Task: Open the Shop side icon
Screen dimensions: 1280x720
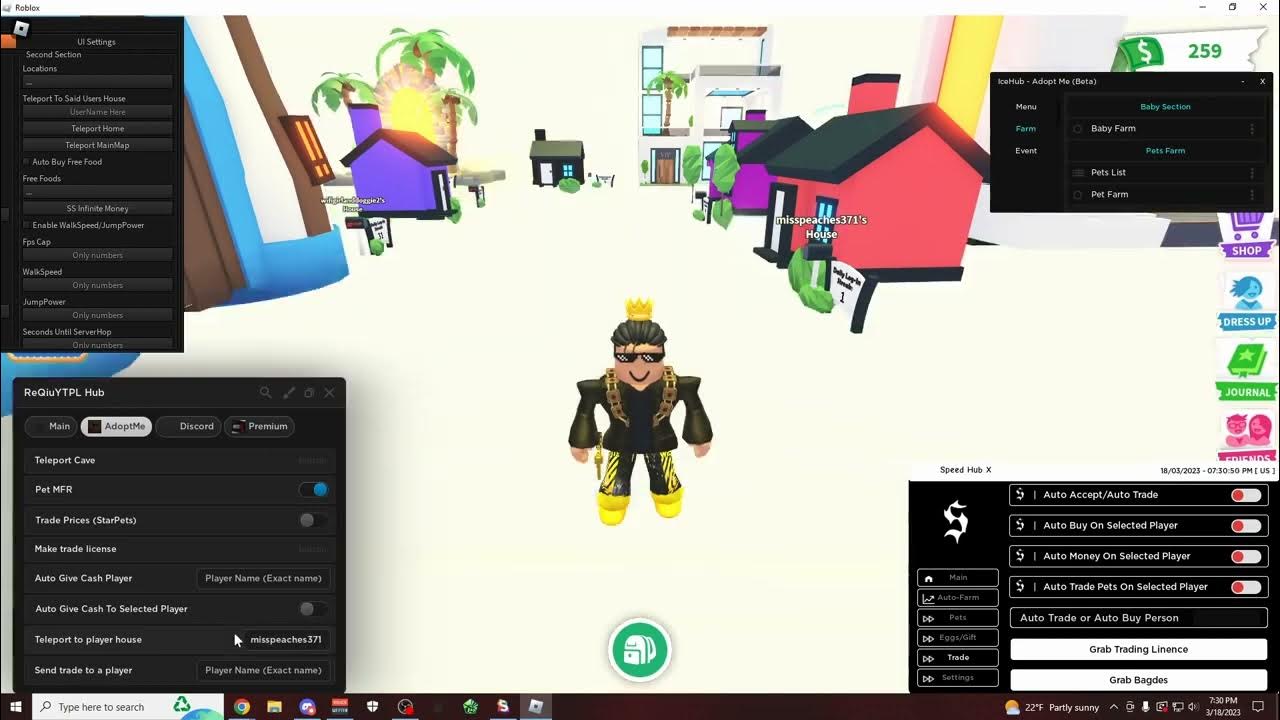Action: [x=1246, y=235]
